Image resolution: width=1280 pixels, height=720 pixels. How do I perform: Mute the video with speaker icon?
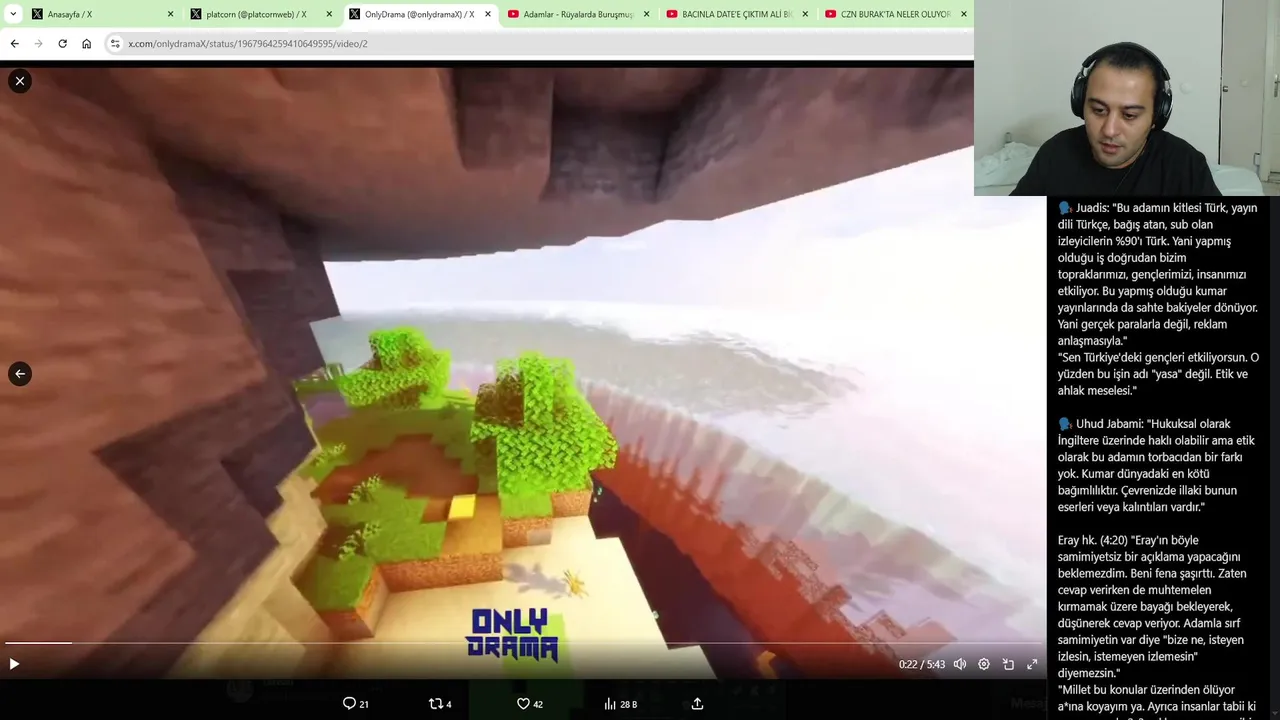click(960, 664)
